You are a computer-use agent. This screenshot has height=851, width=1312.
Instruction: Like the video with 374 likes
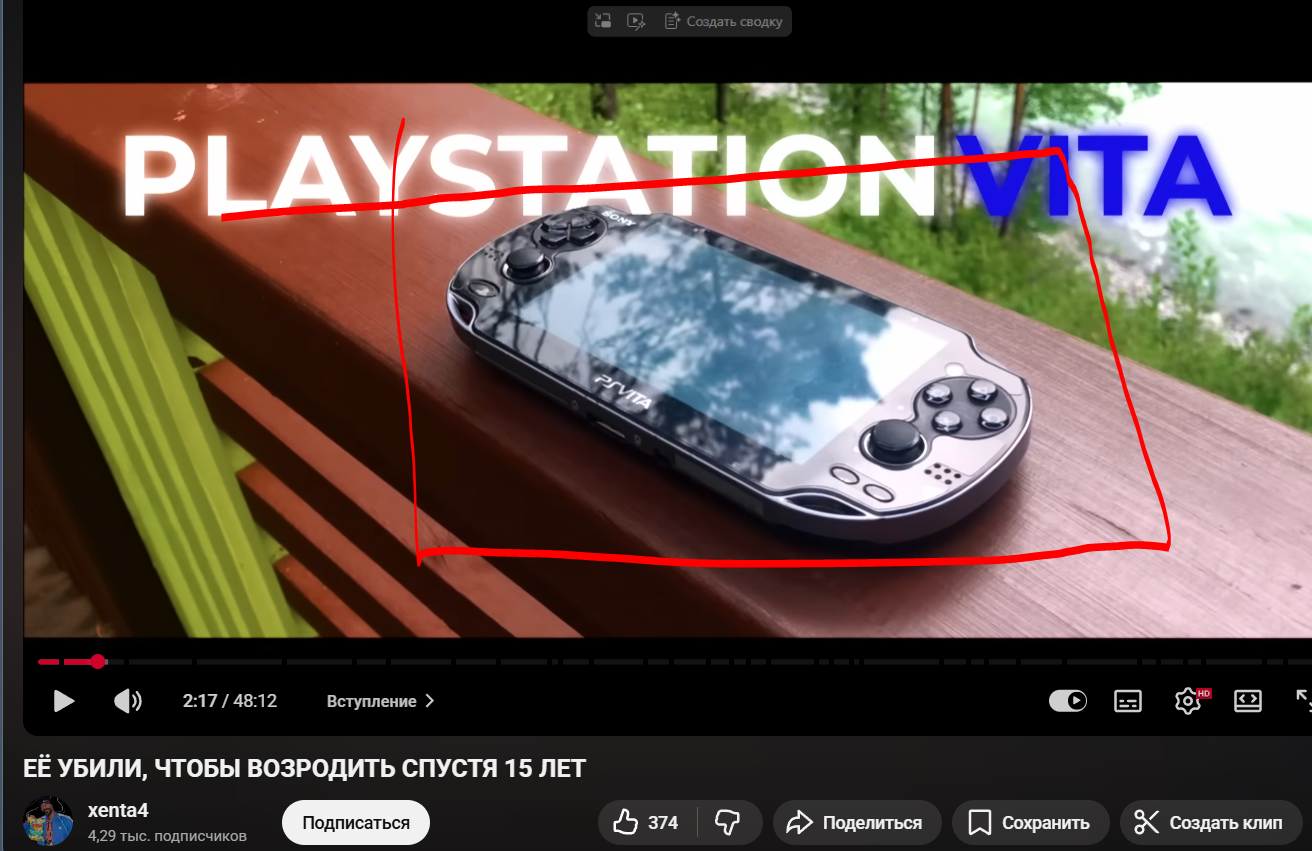[x=647, y=823]
